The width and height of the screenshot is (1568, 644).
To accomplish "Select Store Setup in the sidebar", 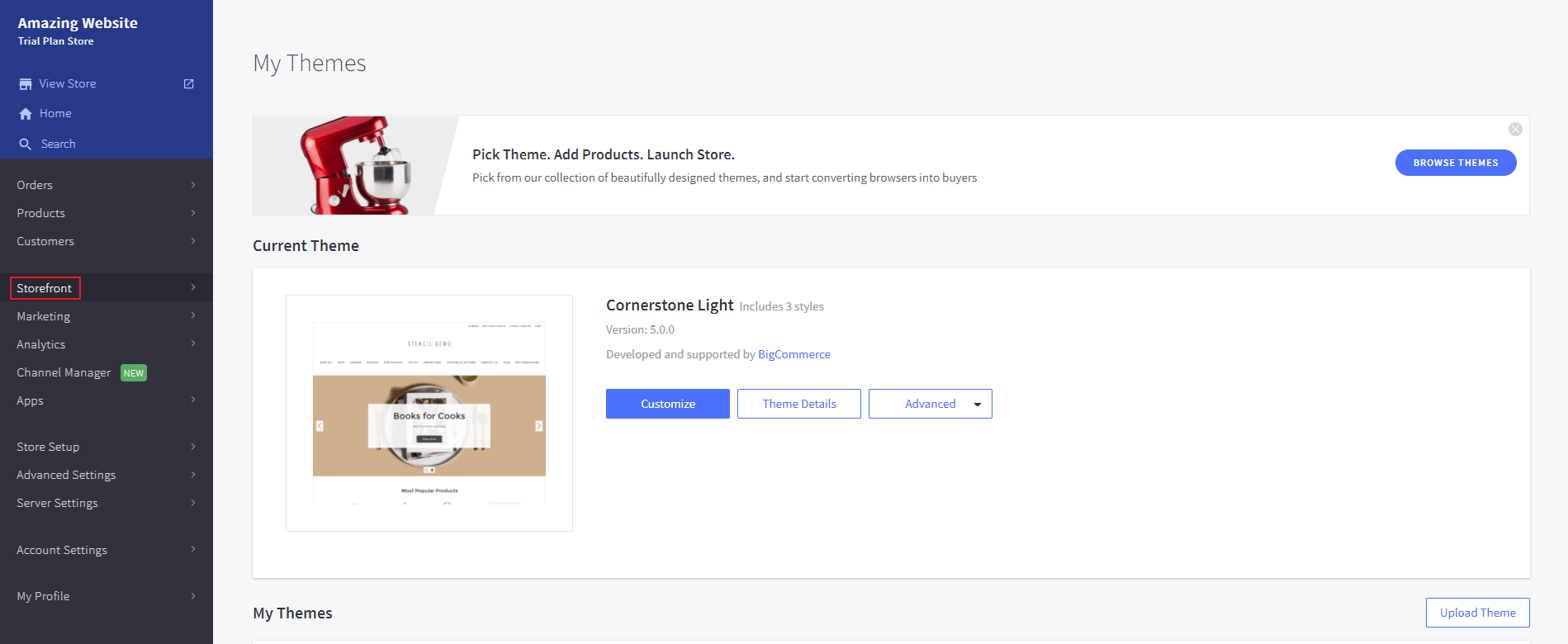I will (48, 447).
